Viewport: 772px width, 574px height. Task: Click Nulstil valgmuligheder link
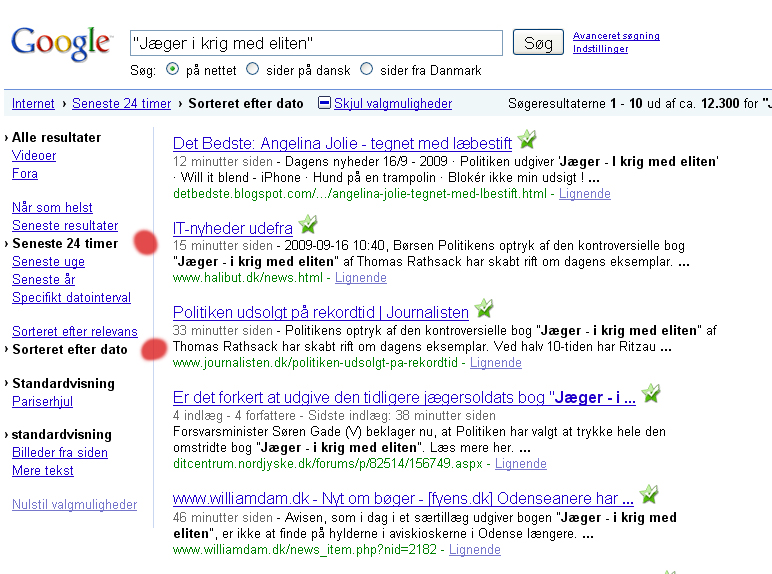(x=74, y=505)
